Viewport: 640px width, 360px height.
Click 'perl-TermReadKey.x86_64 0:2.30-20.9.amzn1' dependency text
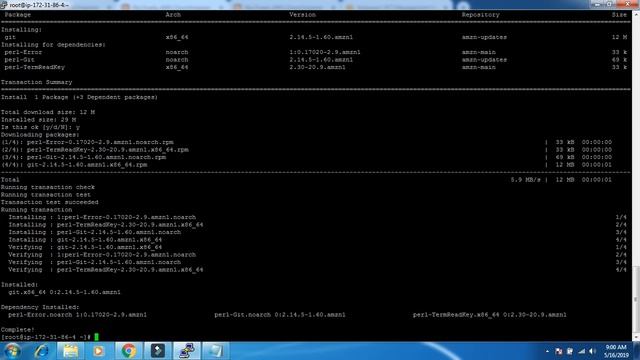(x=489, y=315)
